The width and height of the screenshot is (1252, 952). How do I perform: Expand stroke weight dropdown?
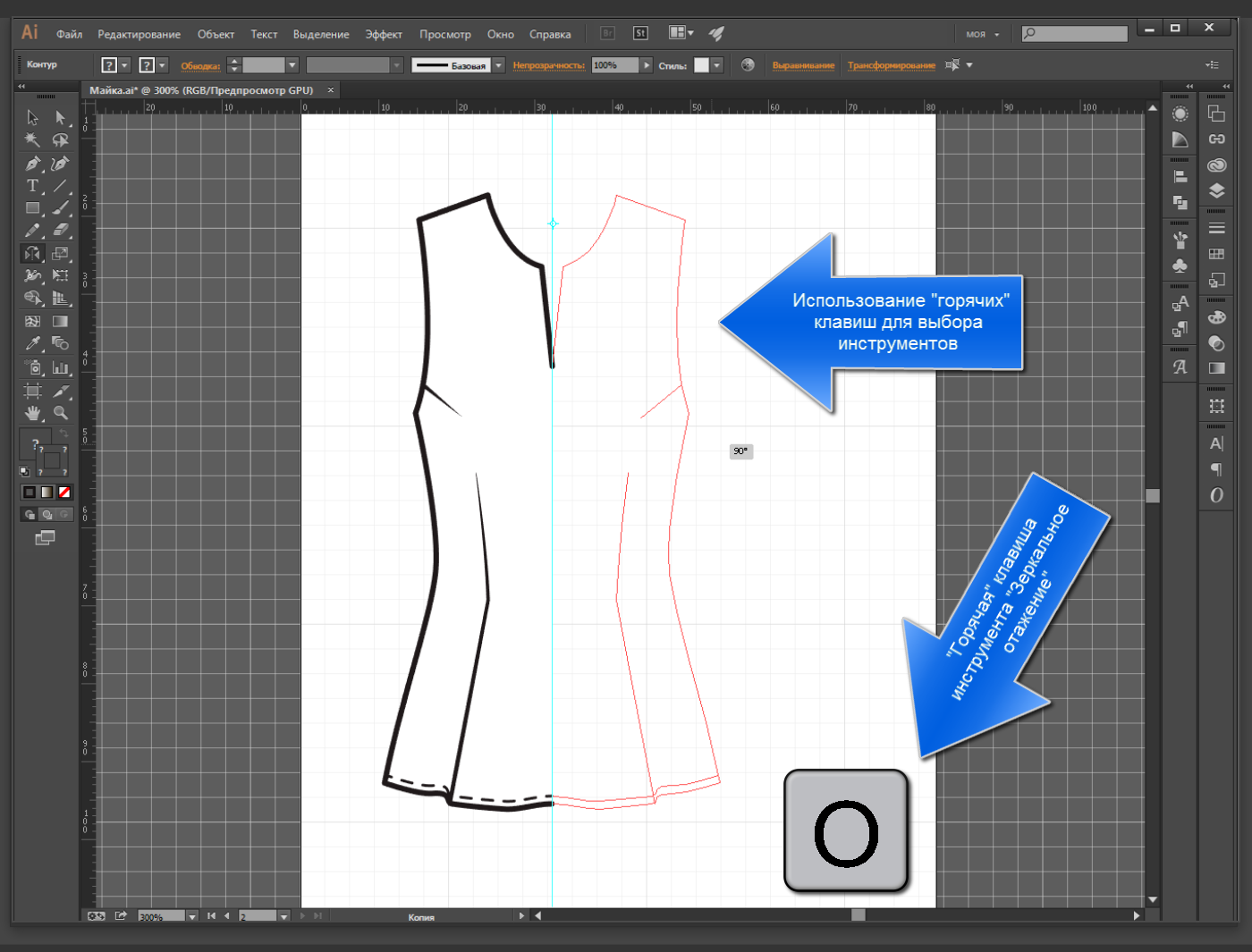[292, 65]
